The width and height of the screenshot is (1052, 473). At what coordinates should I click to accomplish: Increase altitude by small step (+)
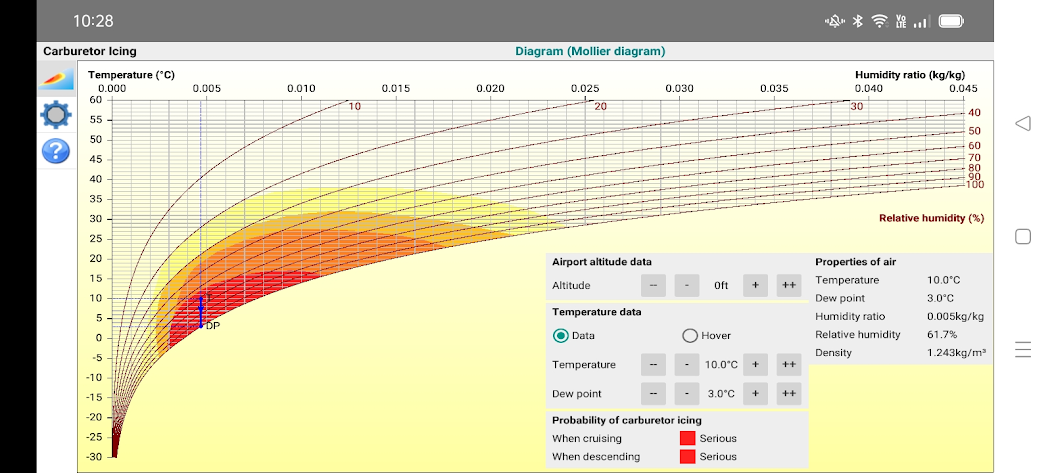coord(755,285)
